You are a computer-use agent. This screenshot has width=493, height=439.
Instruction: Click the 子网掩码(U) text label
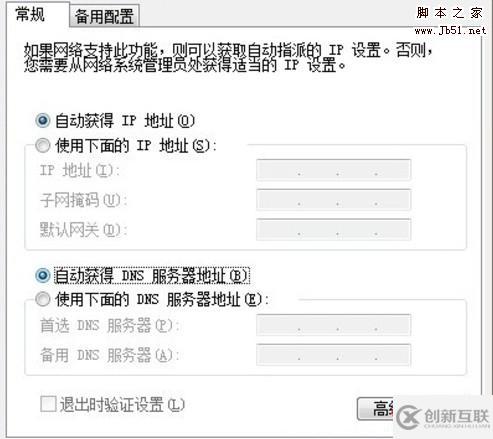[x=84, y=200]
